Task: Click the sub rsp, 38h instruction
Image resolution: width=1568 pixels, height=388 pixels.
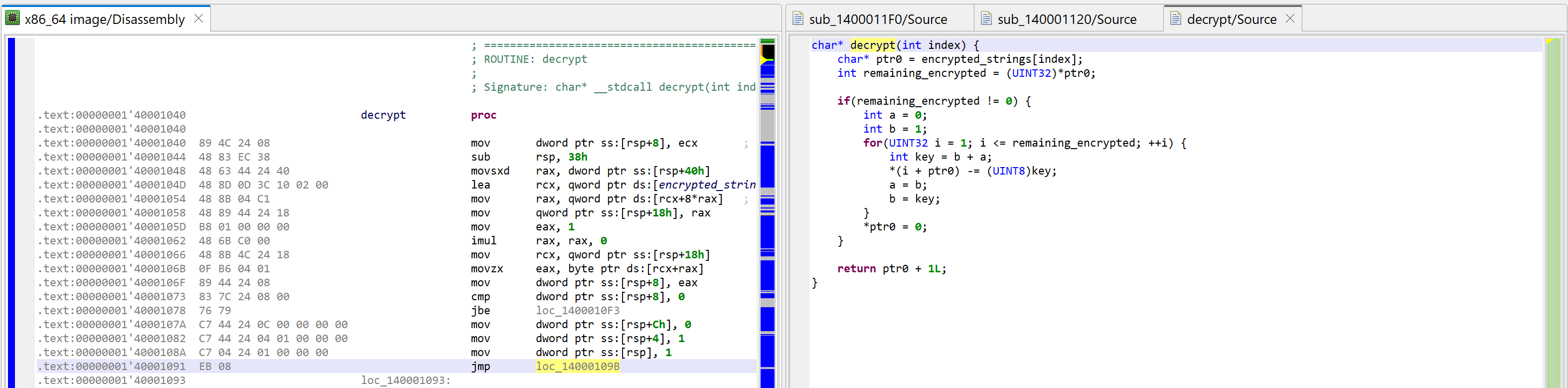Action: 529,157
